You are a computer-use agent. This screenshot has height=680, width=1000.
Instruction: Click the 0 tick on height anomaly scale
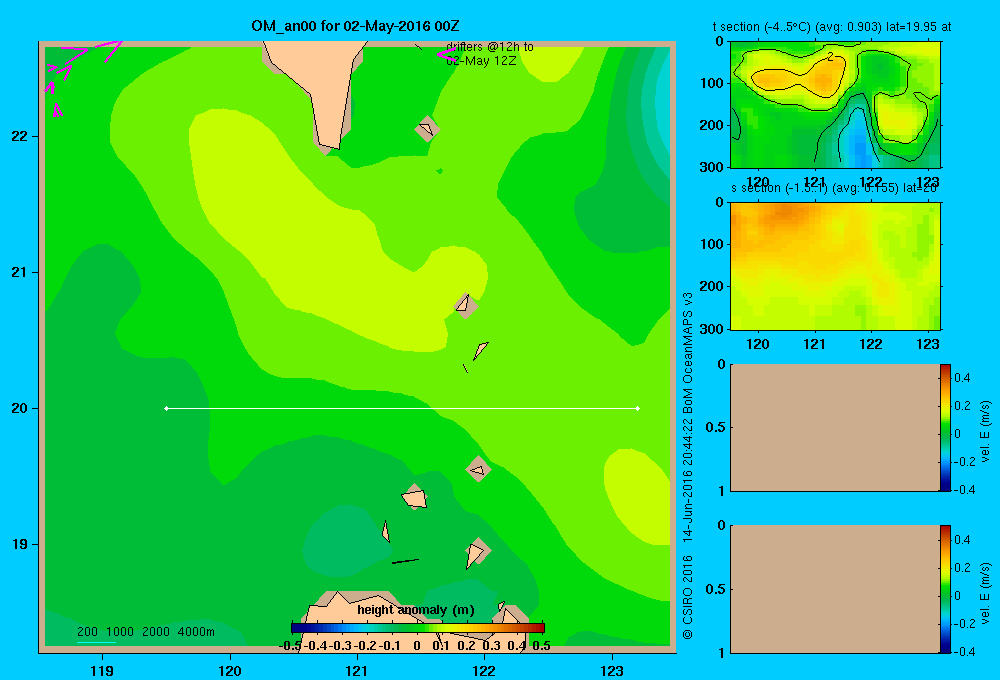click(416, 646)
